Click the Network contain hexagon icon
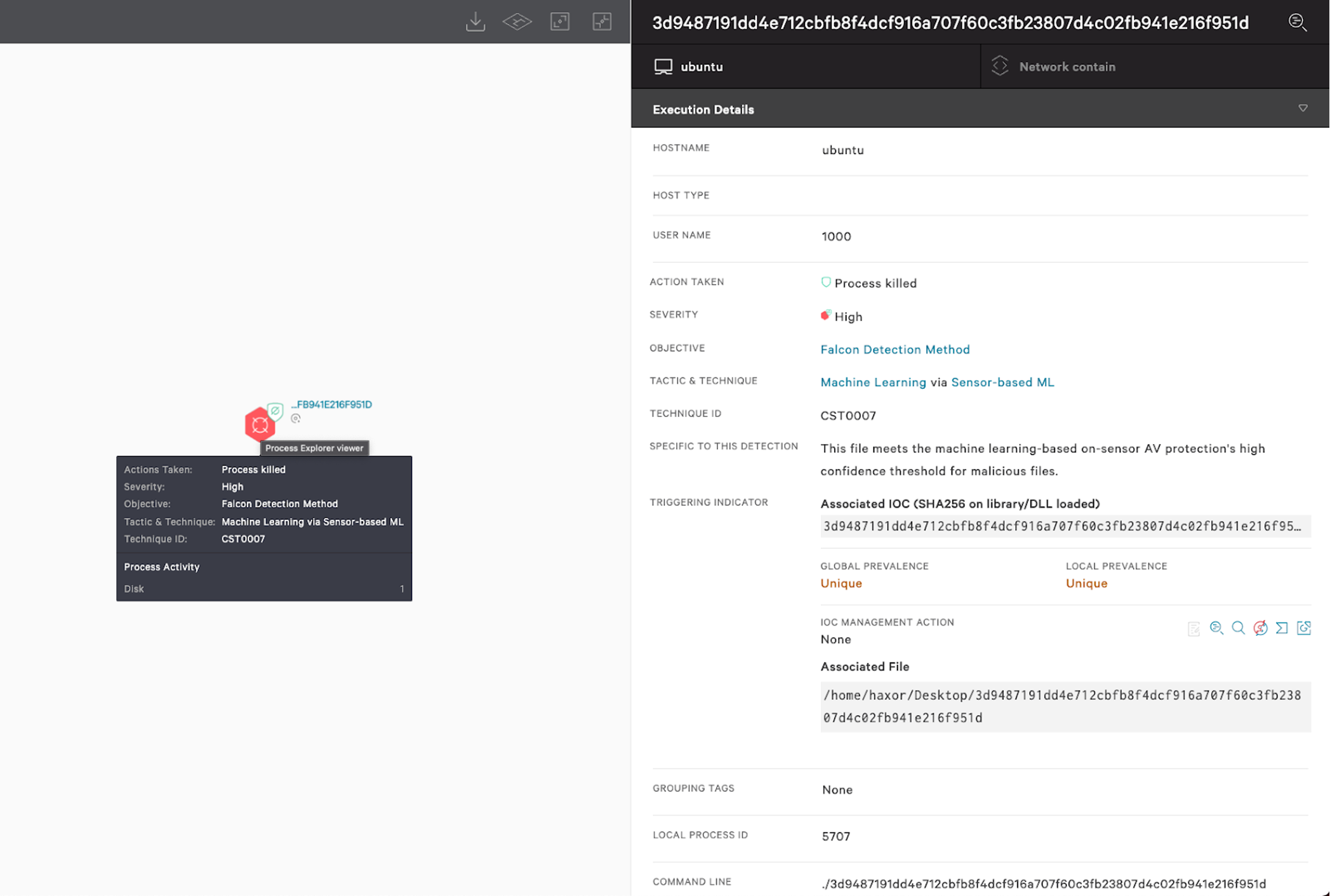The height and width of the screenshot is (896, 1330). [1000, 66]
